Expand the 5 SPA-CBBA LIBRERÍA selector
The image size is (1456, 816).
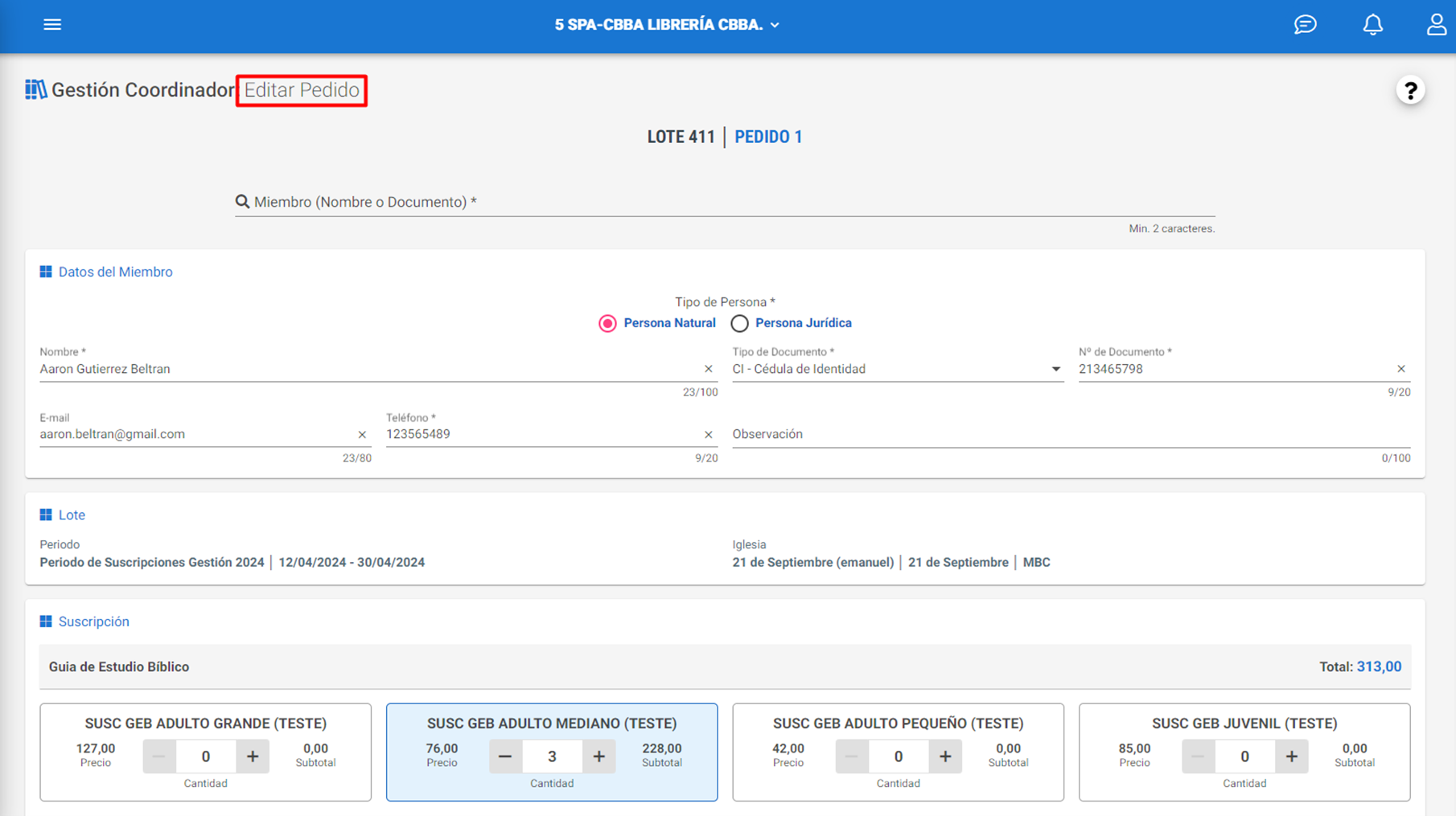pos(667,25)
